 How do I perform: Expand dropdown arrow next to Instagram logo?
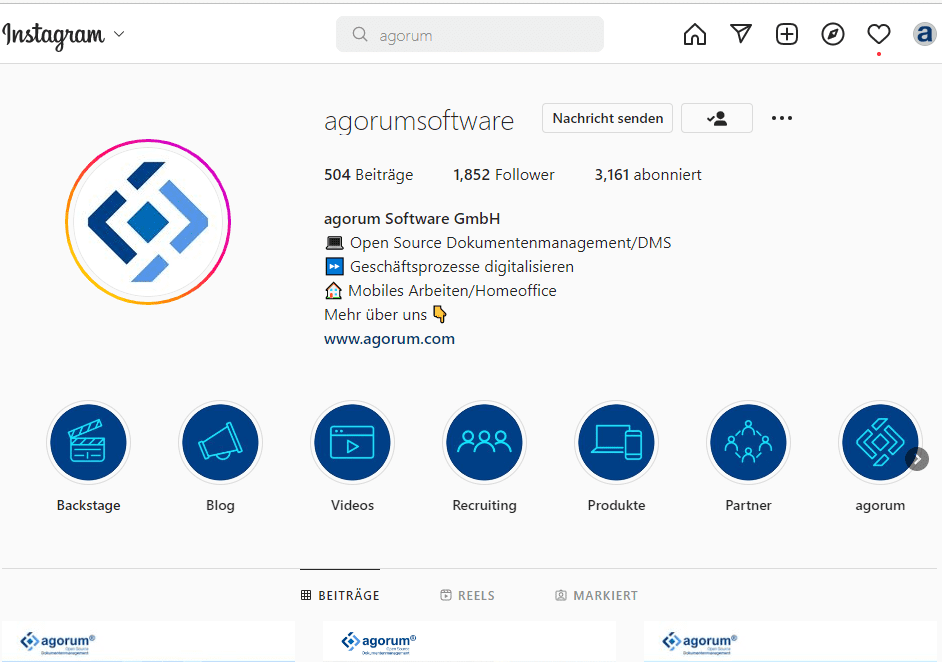coord(119,34)
